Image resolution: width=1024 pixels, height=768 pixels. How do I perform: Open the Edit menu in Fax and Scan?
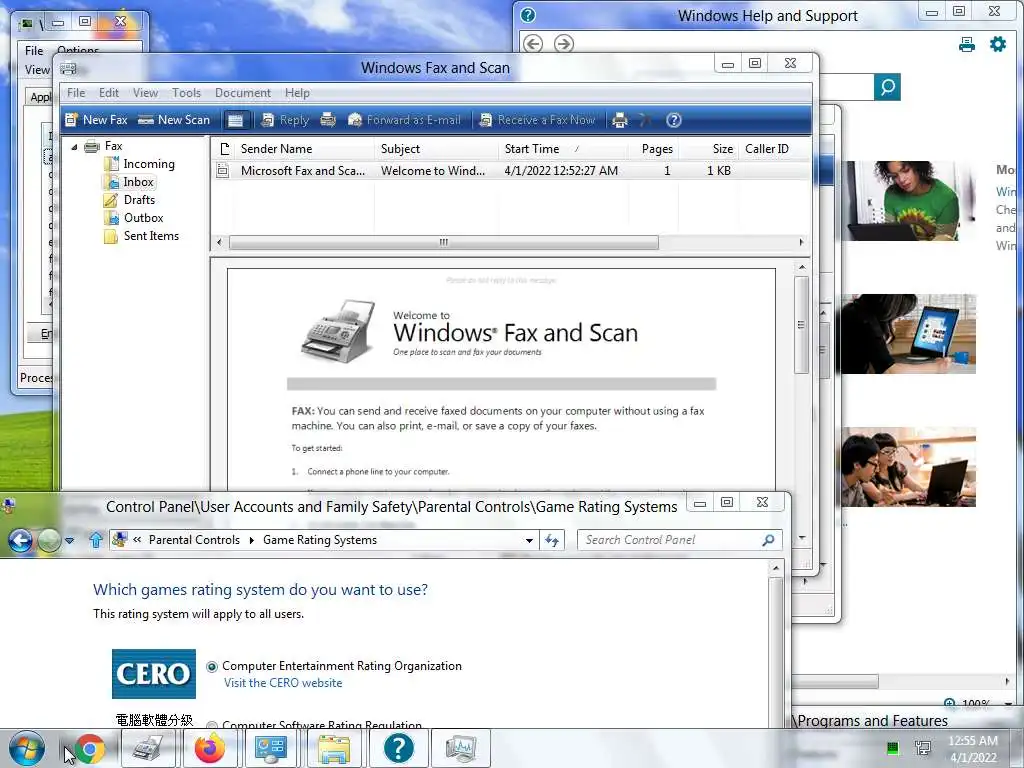coord(108,93)
